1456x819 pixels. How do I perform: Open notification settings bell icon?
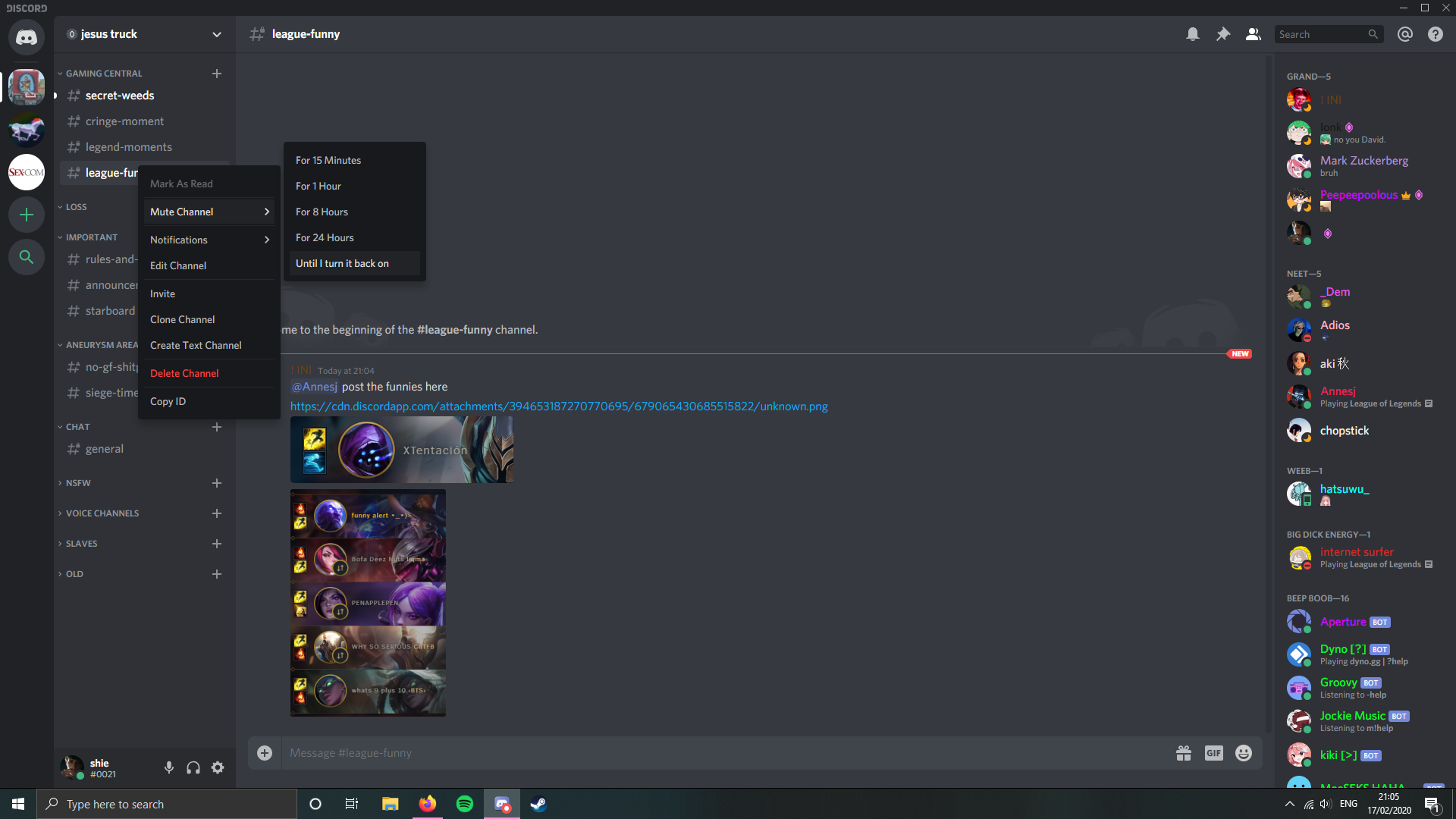tap(1192, 34)
